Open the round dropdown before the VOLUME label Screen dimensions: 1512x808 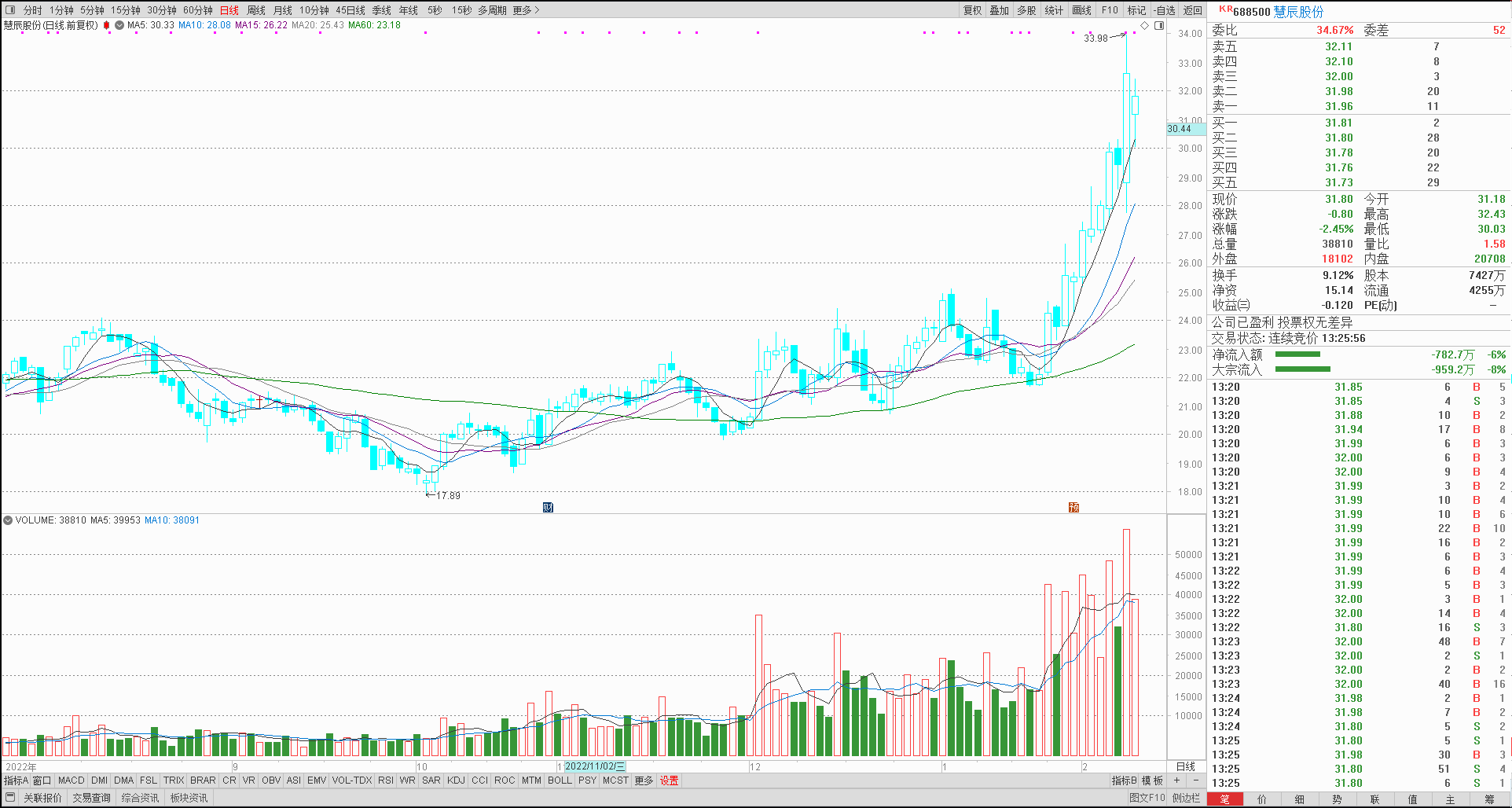8,520
